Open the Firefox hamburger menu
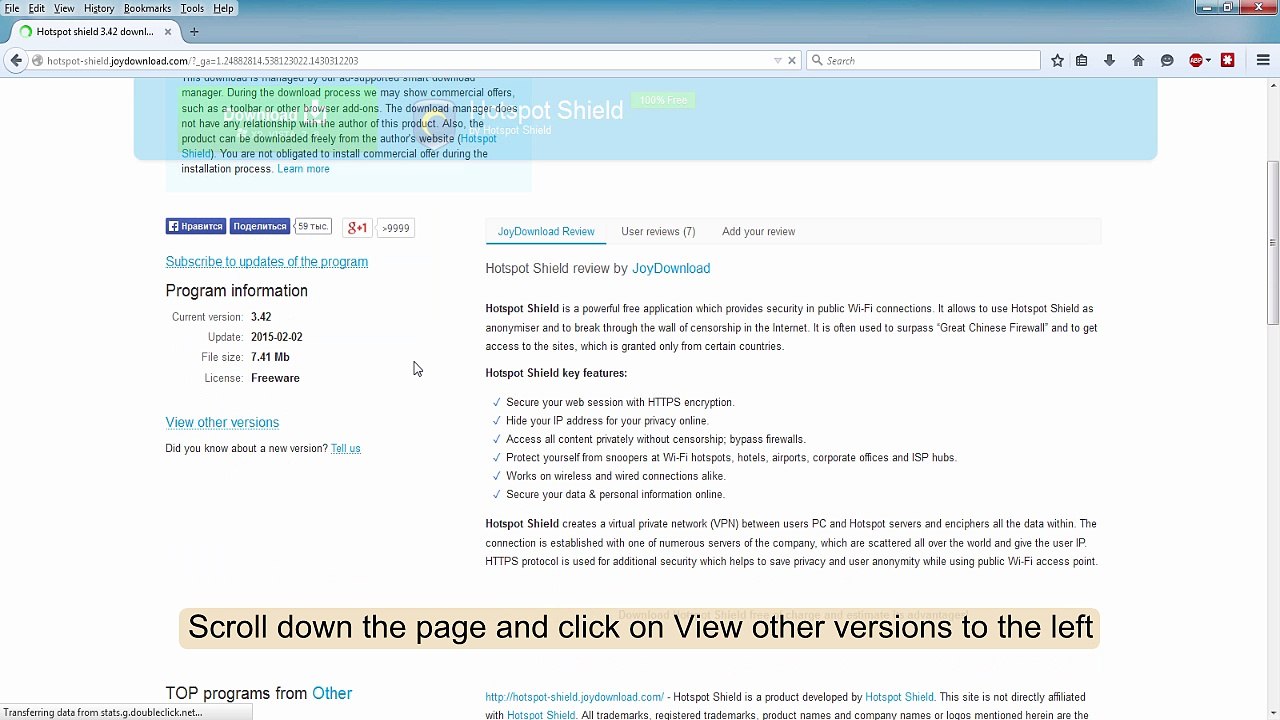 tap(1263, 61)
